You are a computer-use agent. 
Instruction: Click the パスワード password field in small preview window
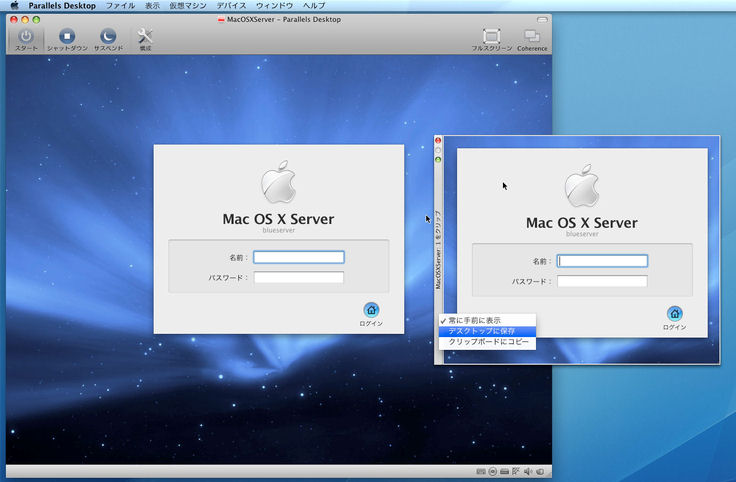coord(602,281)
